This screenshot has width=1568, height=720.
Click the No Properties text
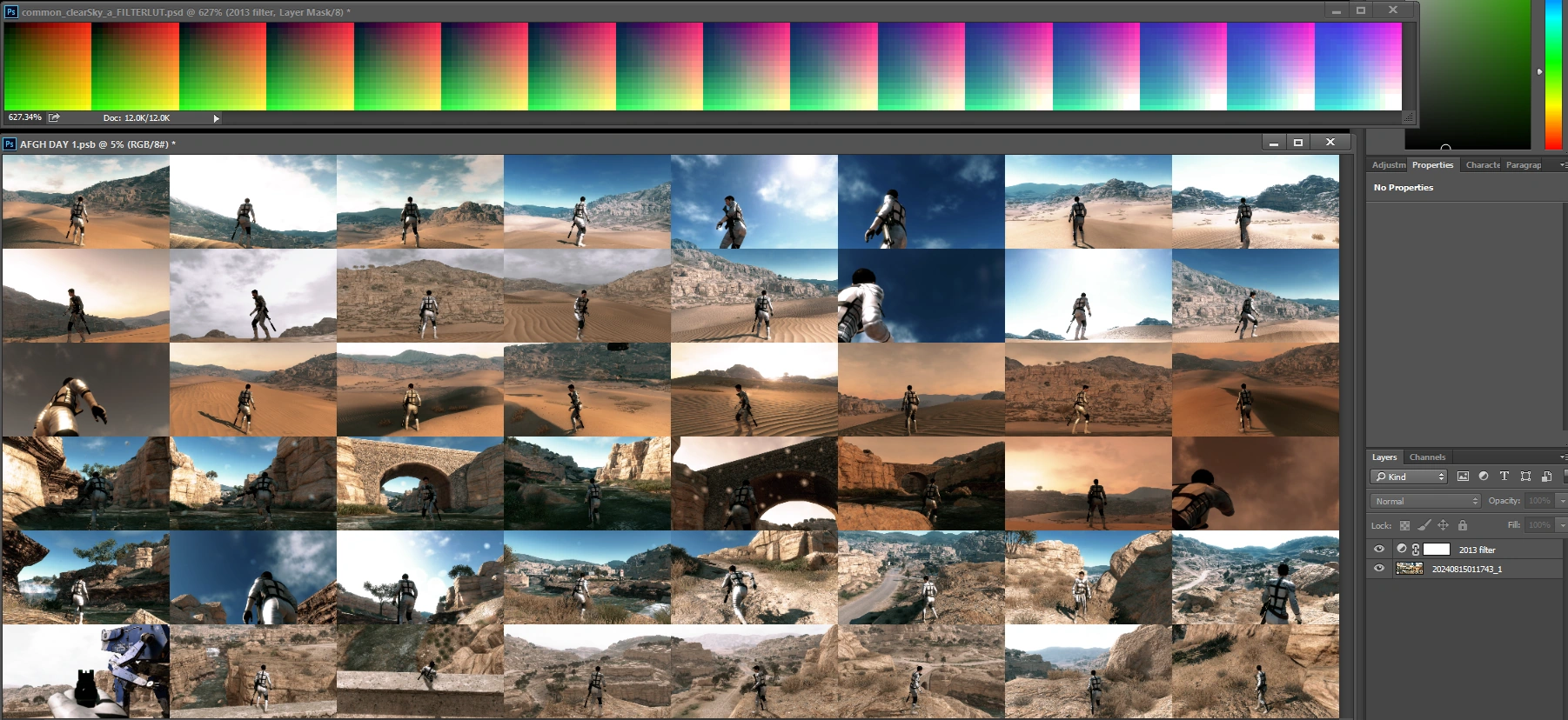click(x=1403, y=188)
